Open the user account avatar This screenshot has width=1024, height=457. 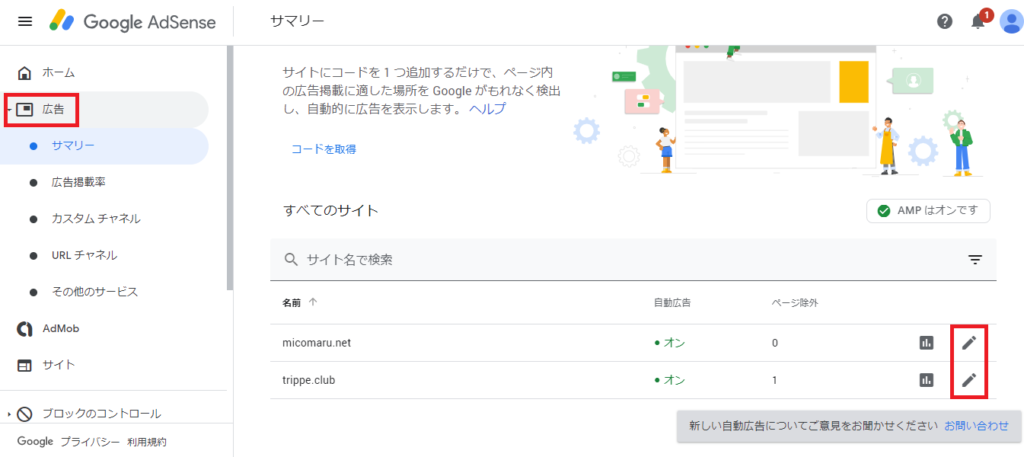point(1011,22)
